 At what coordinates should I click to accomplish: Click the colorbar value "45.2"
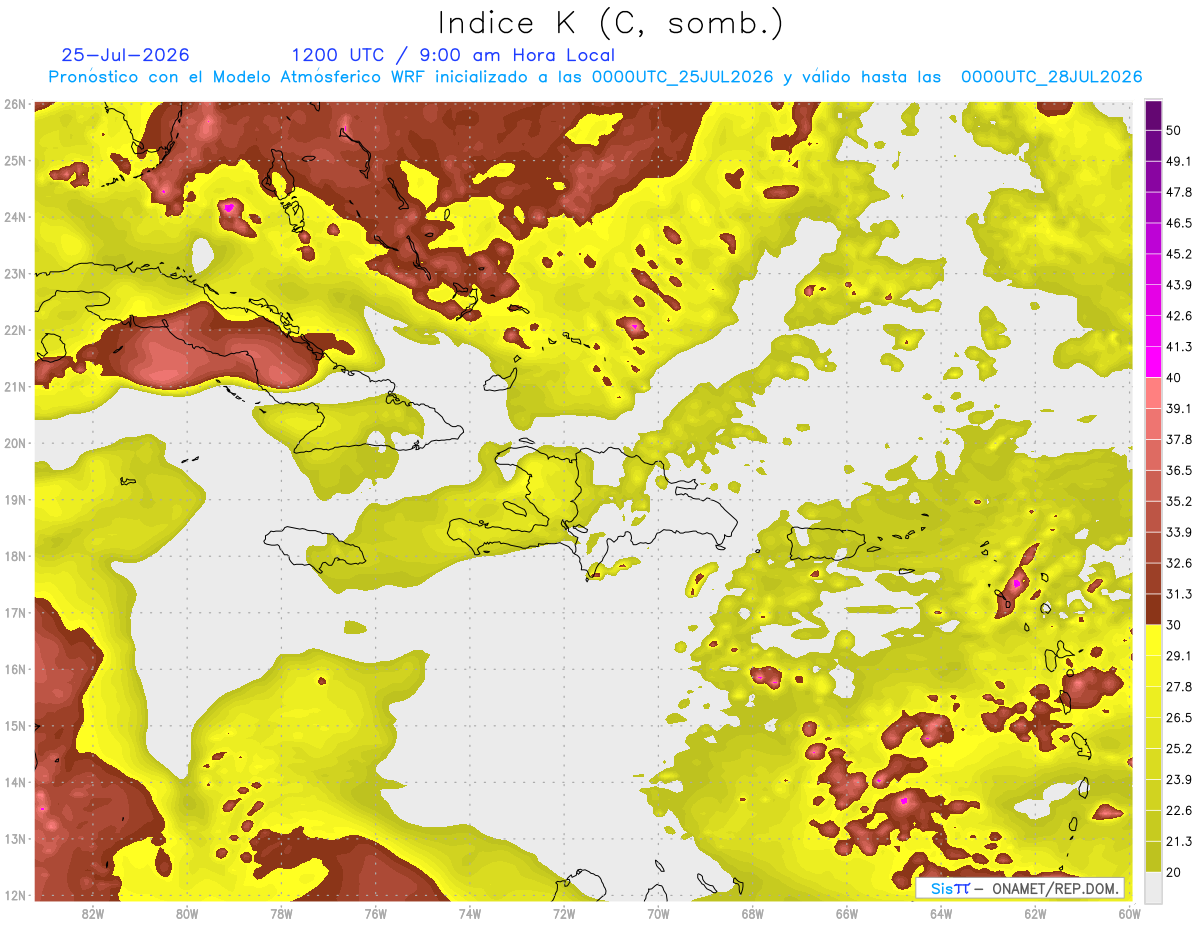[x=1179, y=254]
